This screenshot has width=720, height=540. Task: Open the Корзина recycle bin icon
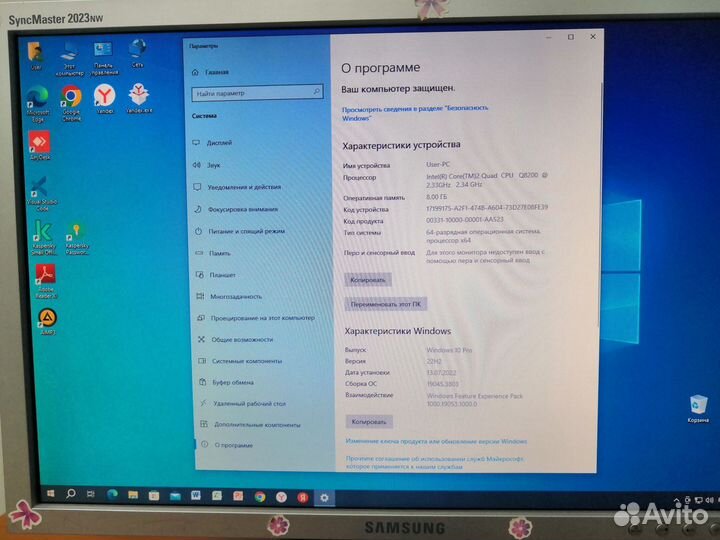[x=698, y=409]
